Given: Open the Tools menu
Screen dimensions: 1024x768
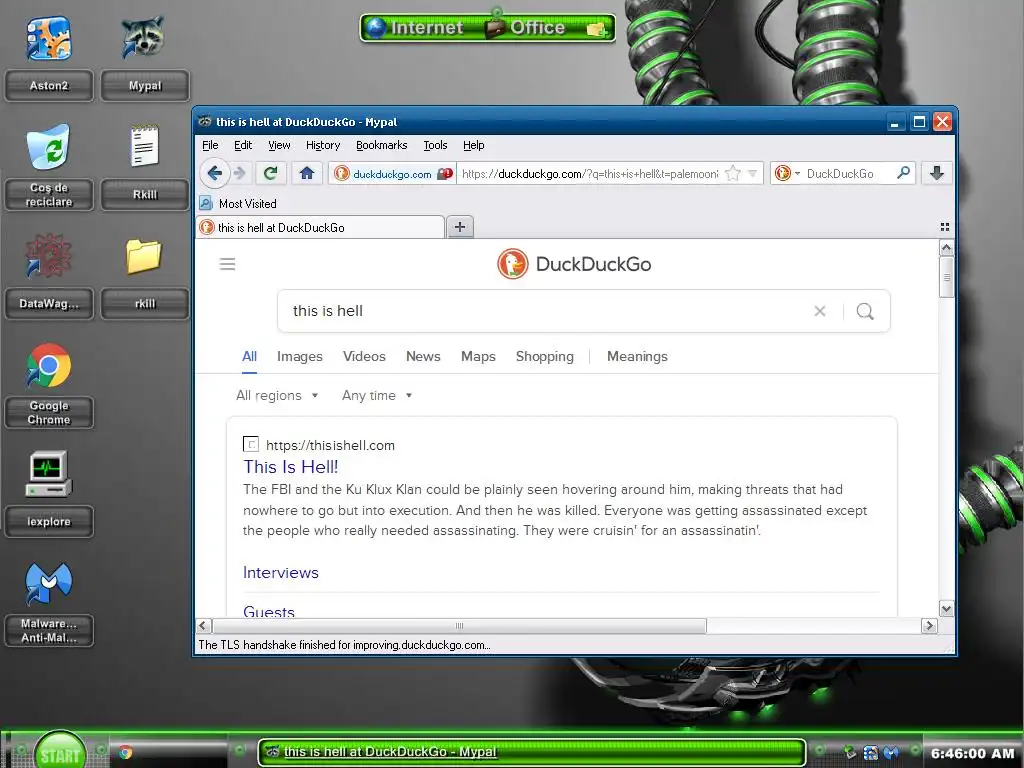Looking at the screenshot, I should [x=435, y=145].
